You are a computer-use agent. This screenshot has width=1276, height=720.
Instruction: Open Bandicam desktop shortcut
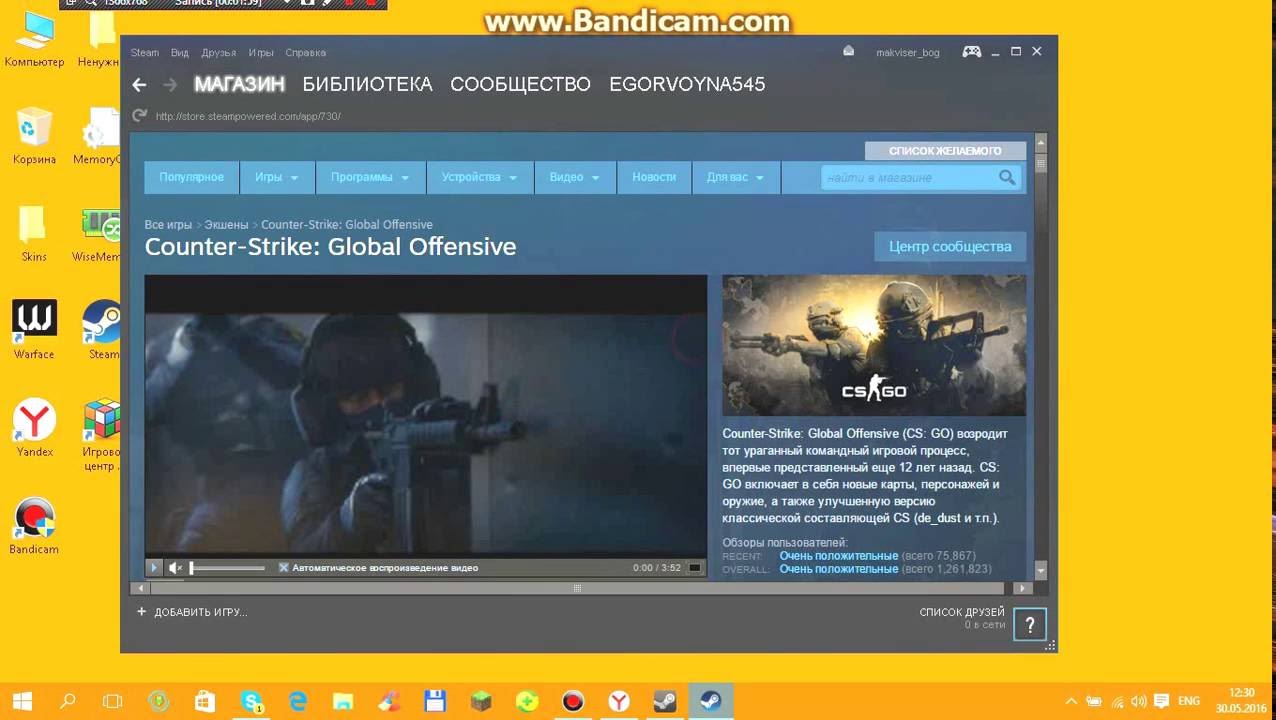point(34,525)
